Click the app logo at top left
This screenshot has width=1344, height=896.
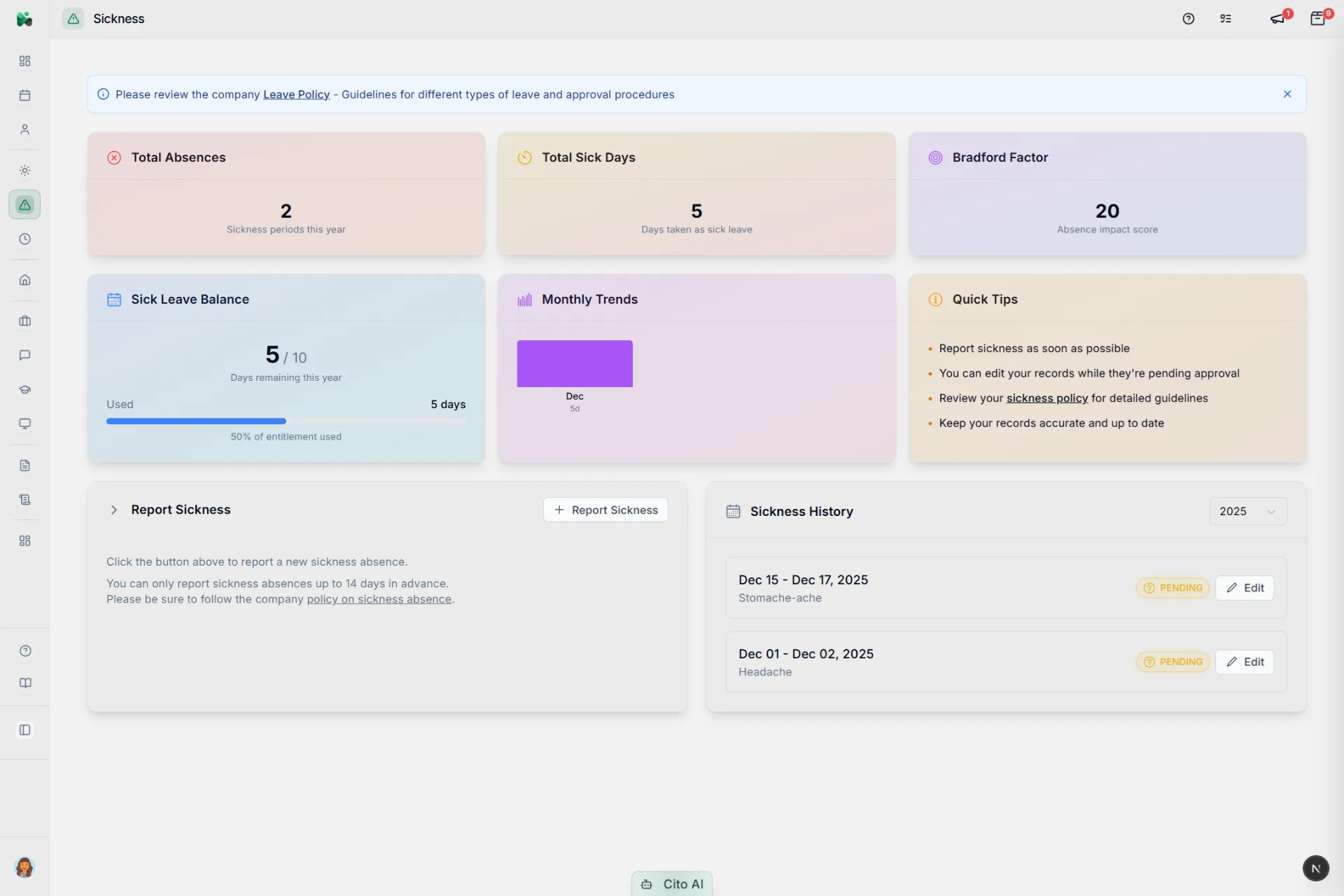tap(24, 19)
